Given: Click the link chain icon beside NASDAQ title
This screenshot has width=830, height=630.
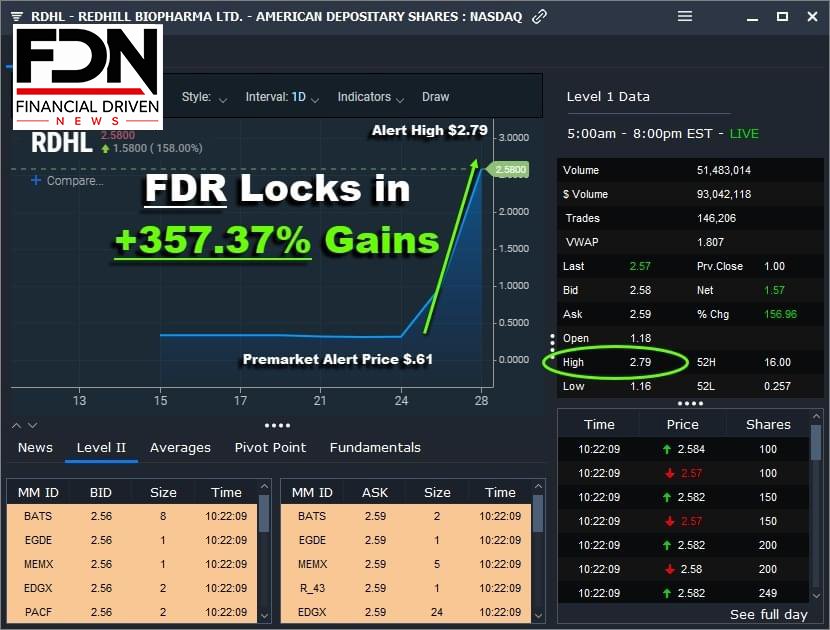Looking at the screenshot, I should (539, 16).
